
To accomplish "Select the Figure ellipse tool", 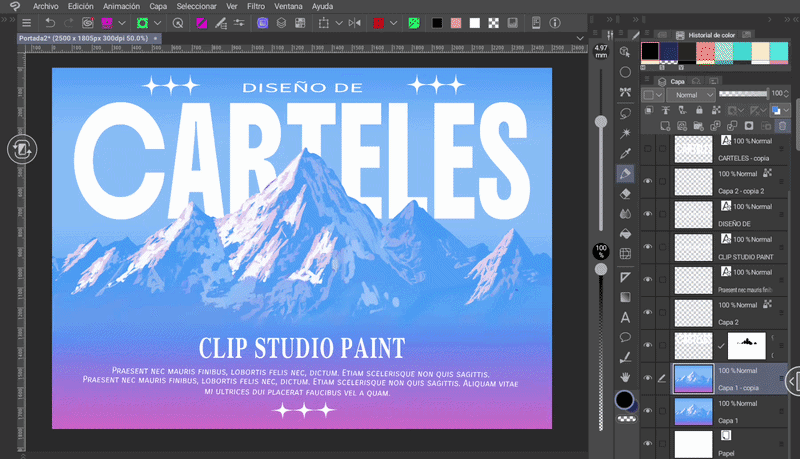I will tap(626, 72).
